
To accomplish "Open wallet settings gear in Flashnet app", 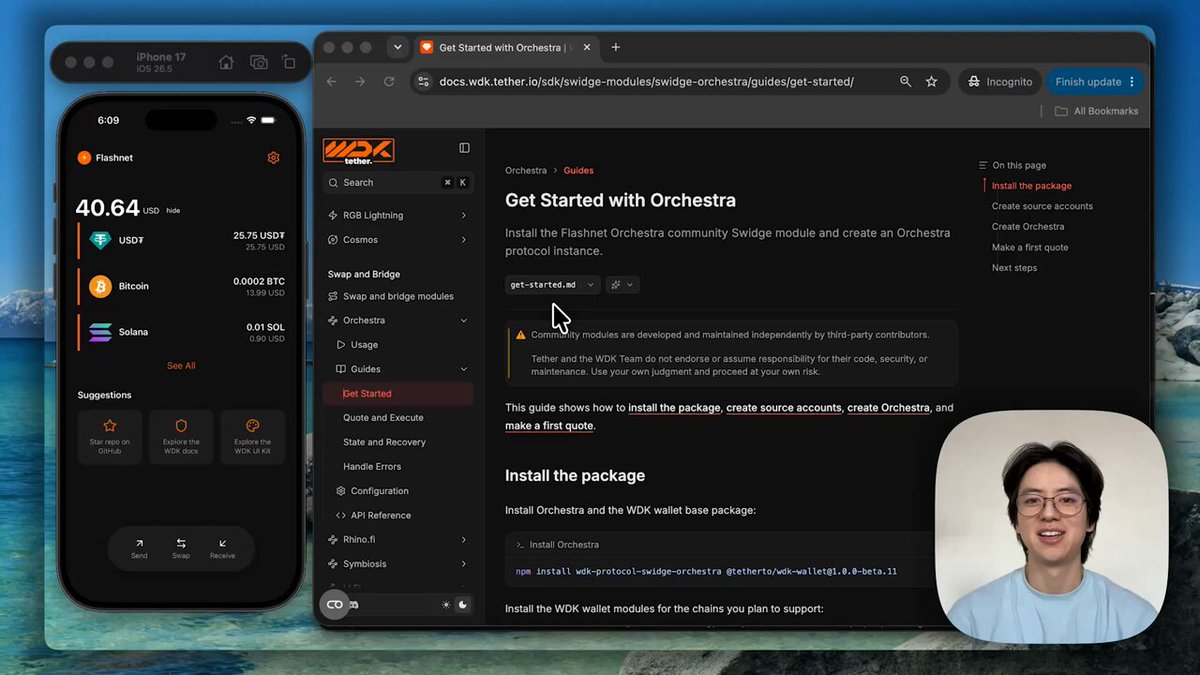I will pyautogui.click(x=273, y=158).
